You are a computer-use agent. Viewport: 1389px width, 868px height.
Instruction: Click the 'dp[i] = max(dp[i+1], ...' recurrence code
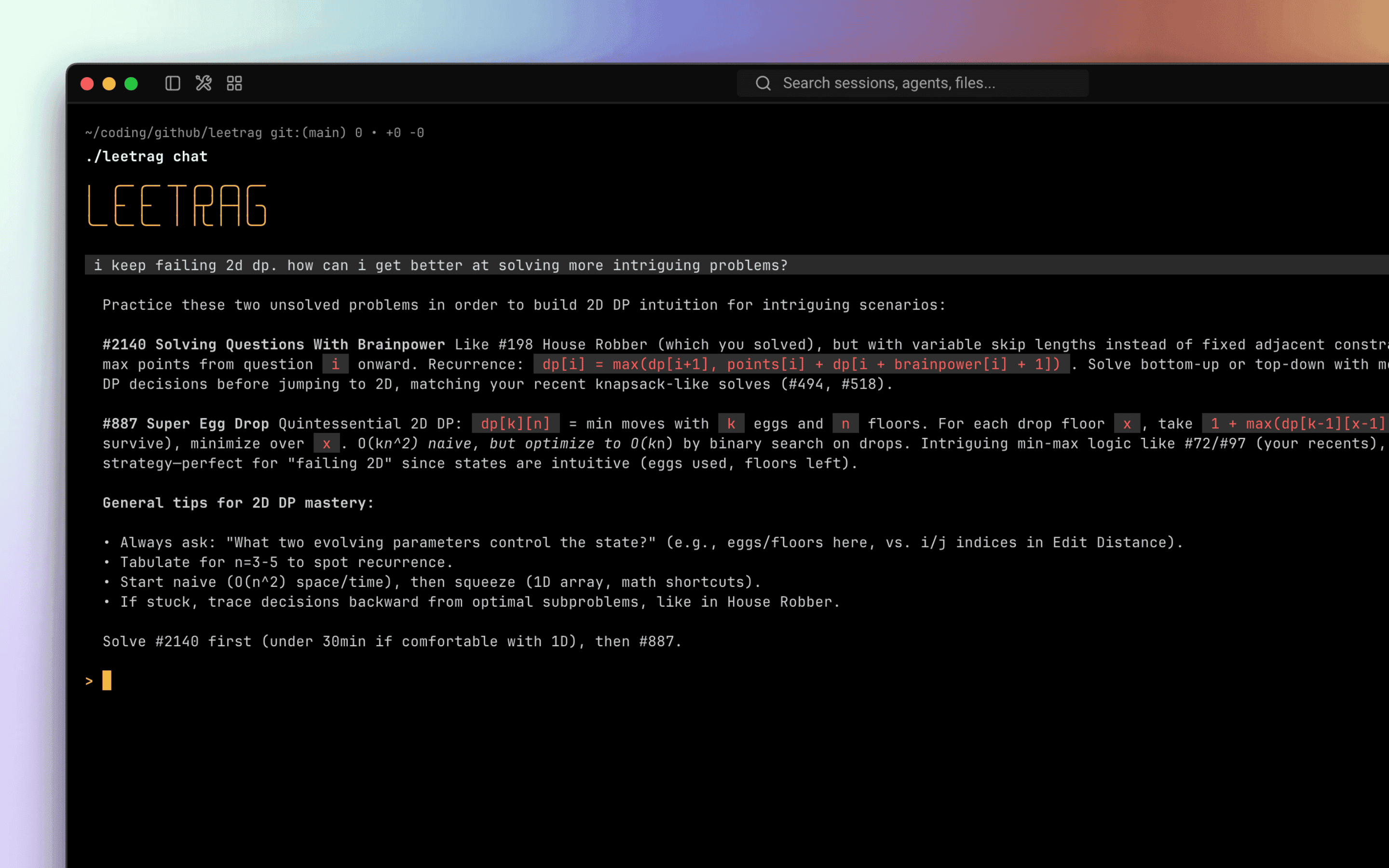[801, 365]
